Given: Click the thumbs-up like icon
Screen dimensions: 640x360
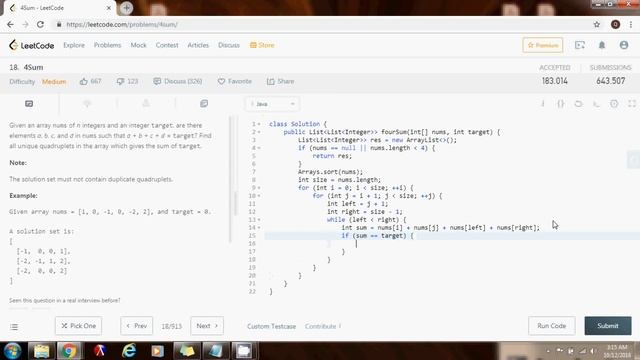Looking at the screenshot, I should click(x=84, y=81).
